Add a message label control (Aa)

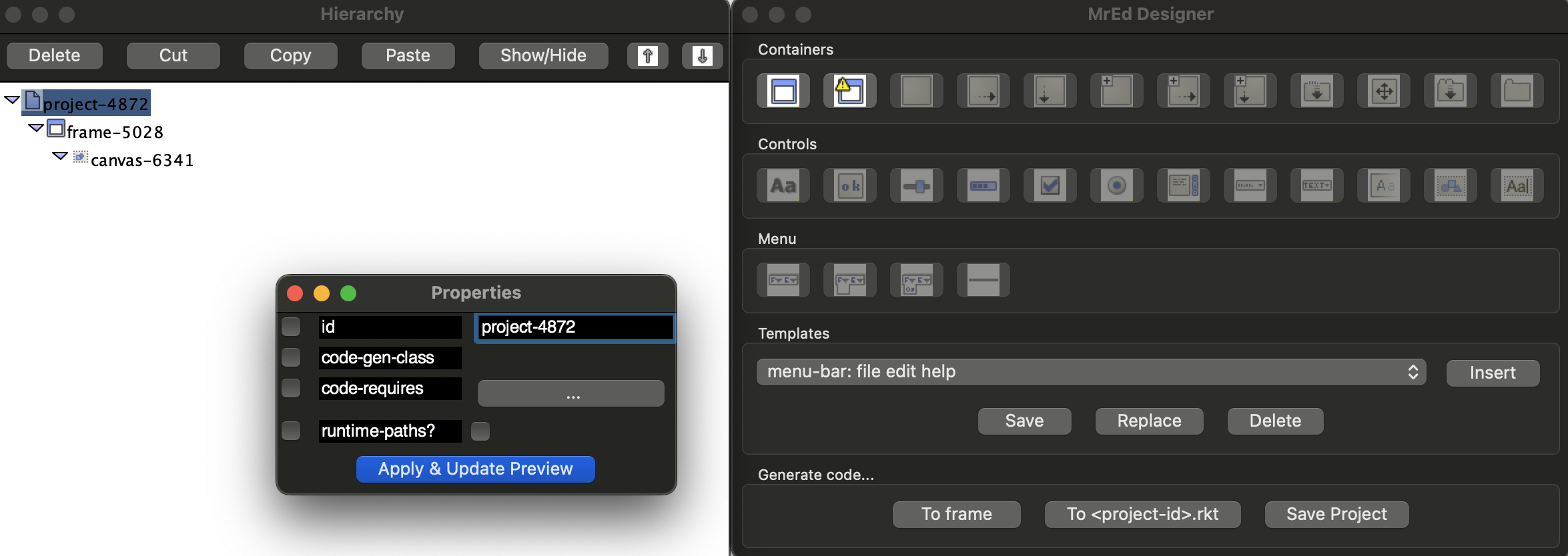(783, 185)
